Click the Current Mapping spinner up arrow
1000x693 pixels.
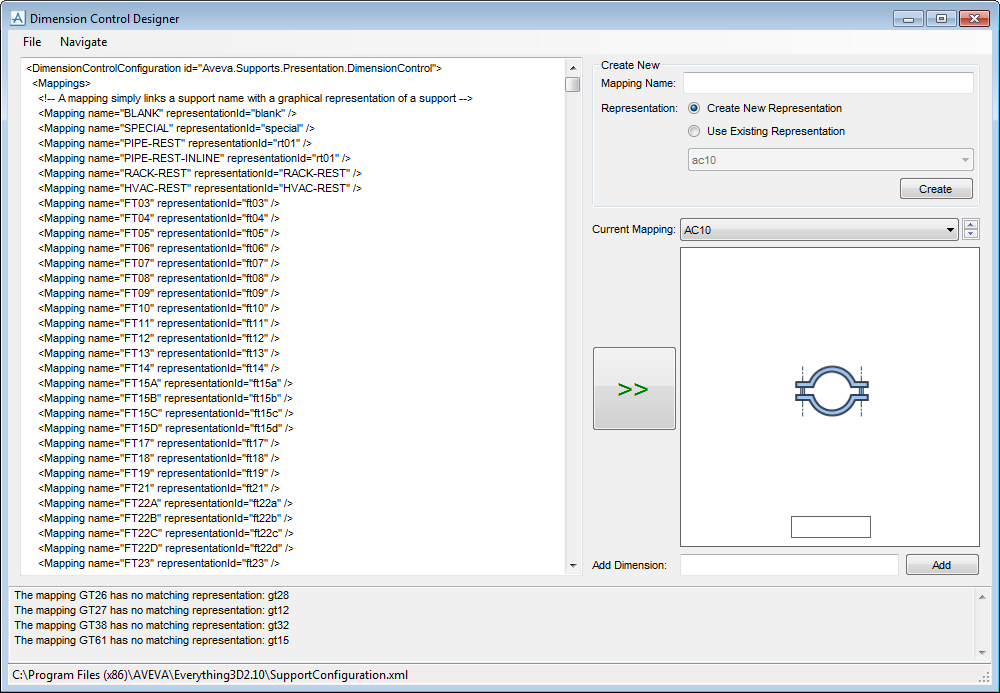click(x=970, y=225)
